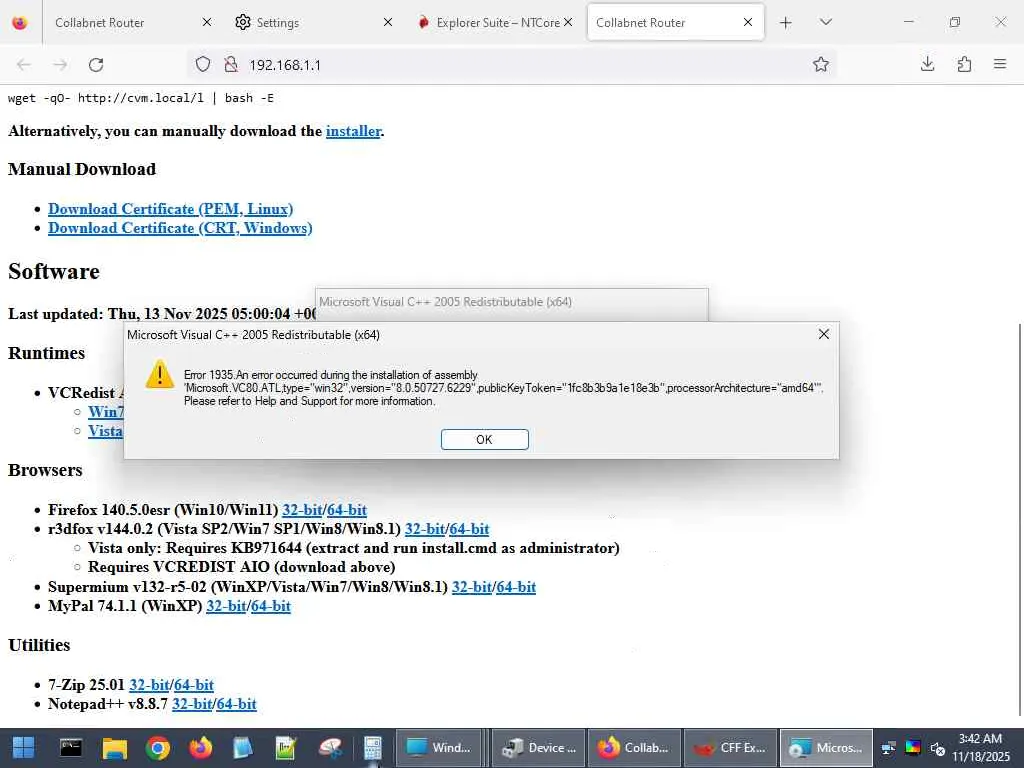The image size is (1024, 768).
Task: Open the Firefox extensions puzzle icon
Action: 964,64
